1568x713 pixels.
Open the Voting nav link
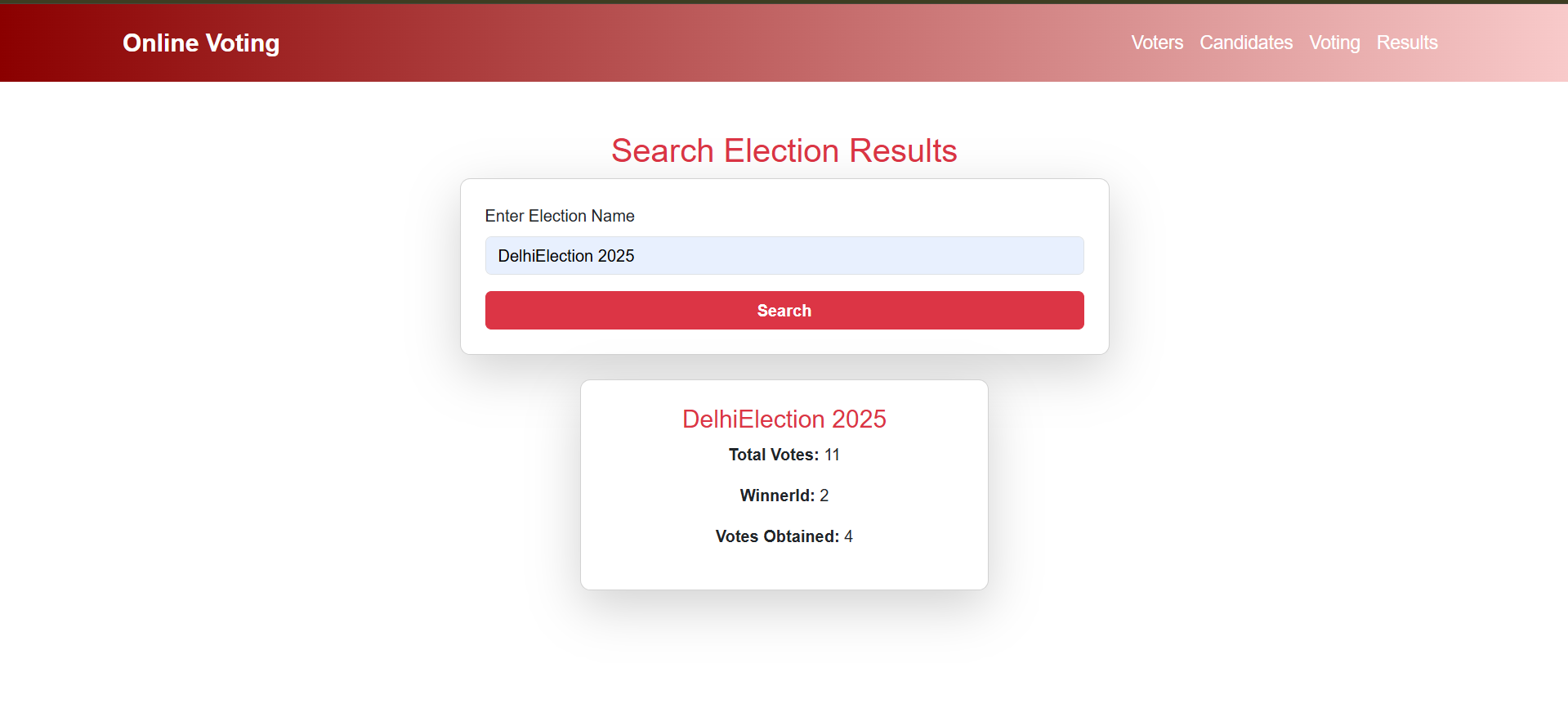[1334, 43]
